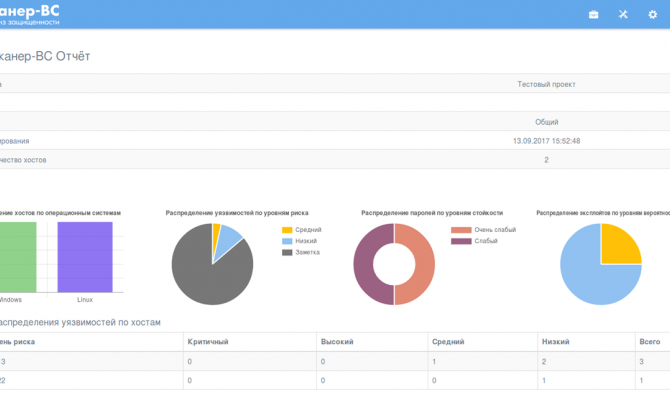The height and width of the screenshot is (400, 670).
Task: Click light blue slice of vulnerability pie
Action: pos(226,241)
